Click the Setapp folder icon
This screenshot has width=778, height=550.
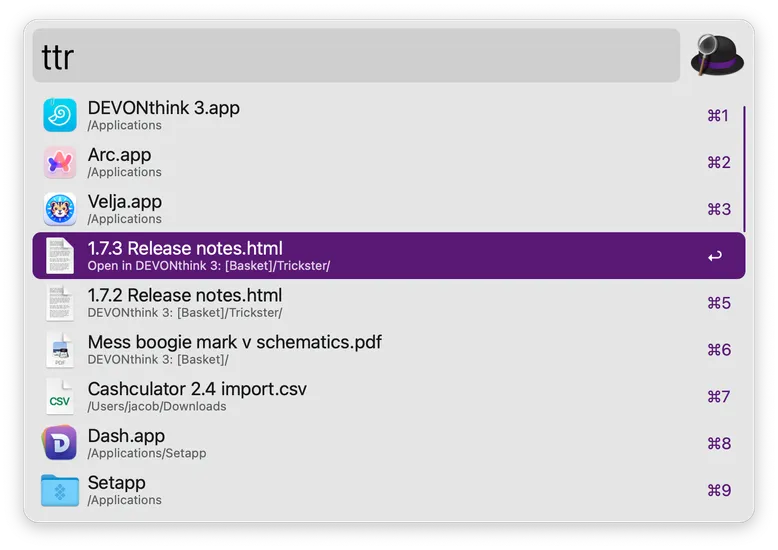tap(60, 490)
